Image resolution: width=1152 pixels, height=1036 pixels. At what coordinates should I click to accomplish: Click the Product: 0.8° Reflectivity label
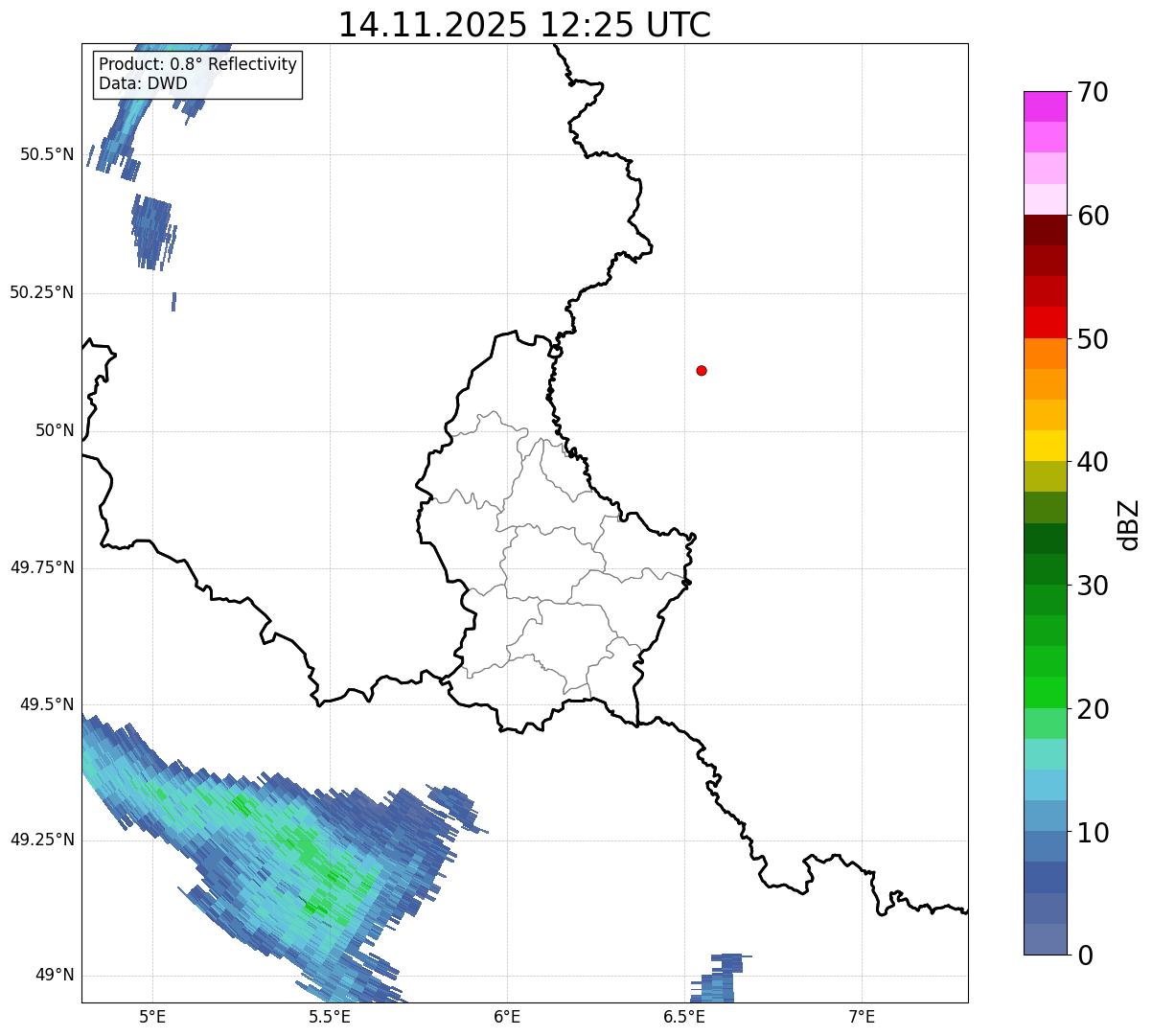click(198, 64)
